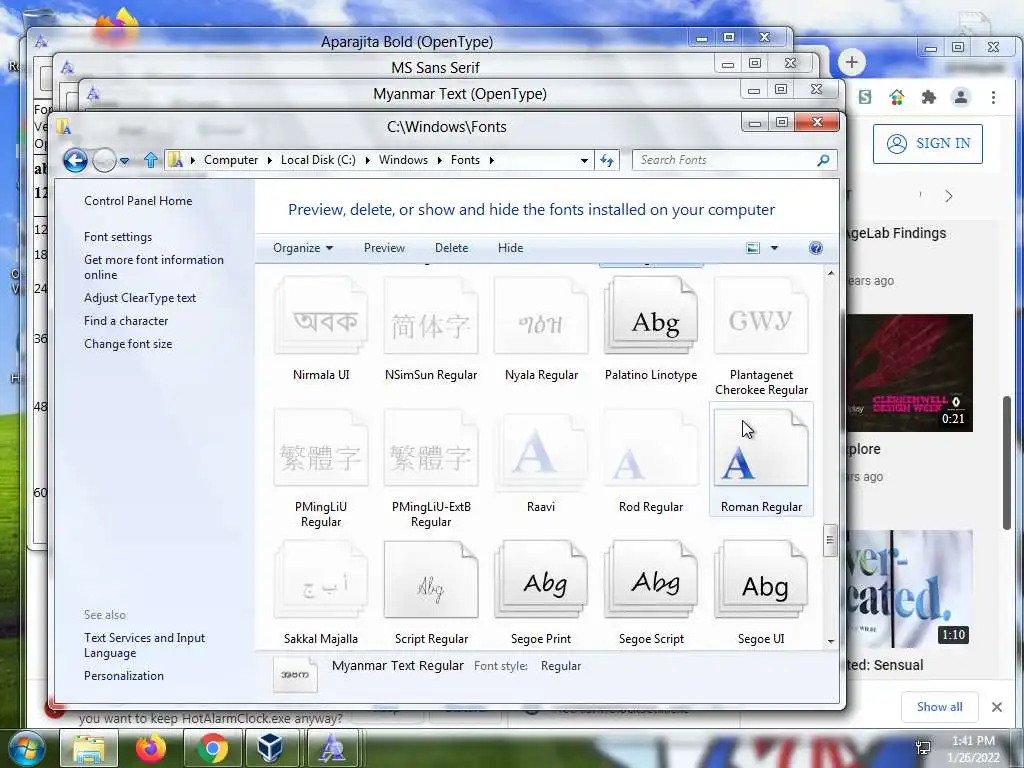Expand the arrow after Windows in breadcrumb
Image resolution: width=1024 pixels, height=768 pixels.
(439, 160)
